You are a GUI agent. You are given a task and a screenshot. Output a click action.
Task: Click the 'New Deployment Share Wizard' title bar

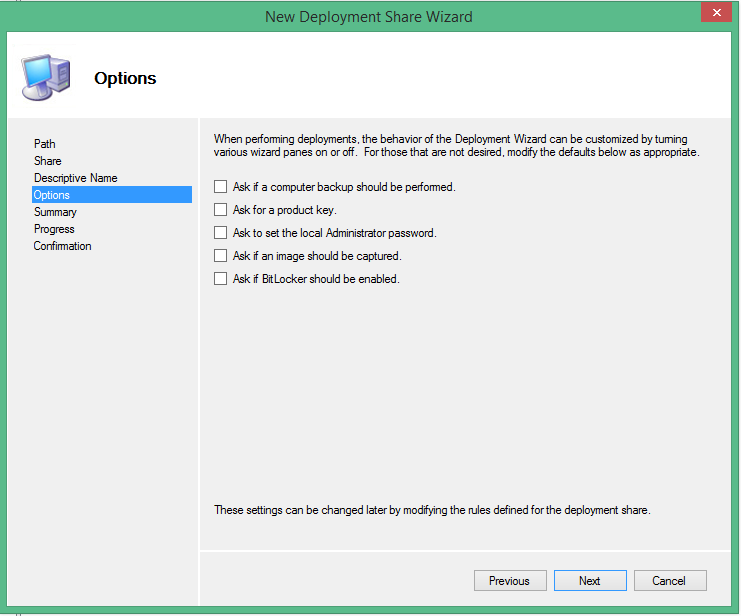tap(368, 16)
